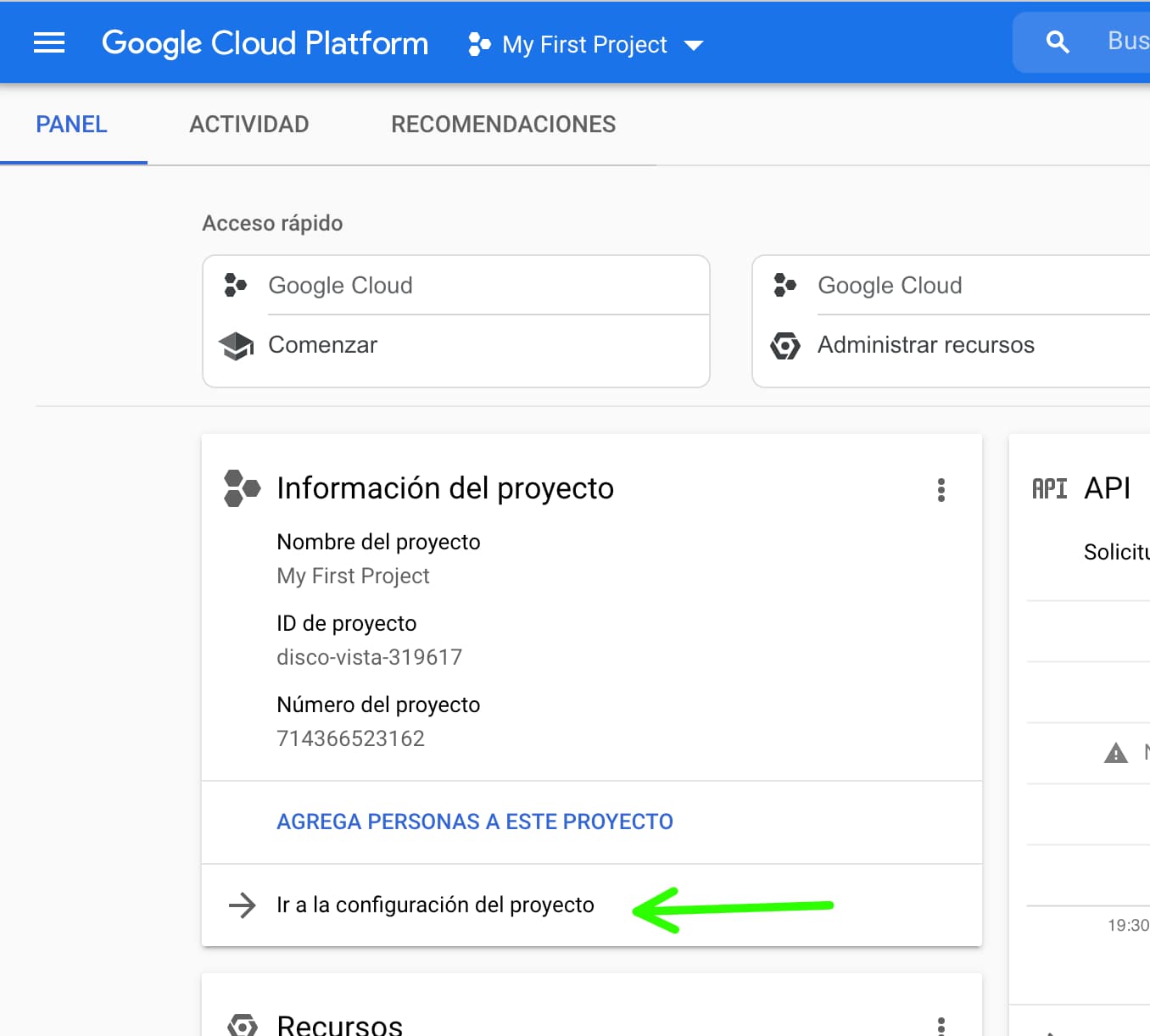Viewport: 1150px width, 1036px height.
Task: Open the hamburger navigation menu
Action: coord(49,42)
